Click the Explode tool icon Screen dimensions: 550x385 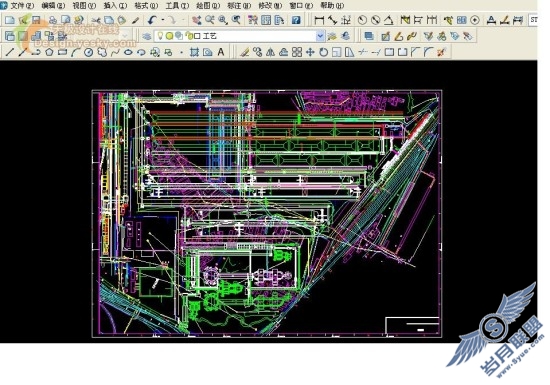[442, 53]
